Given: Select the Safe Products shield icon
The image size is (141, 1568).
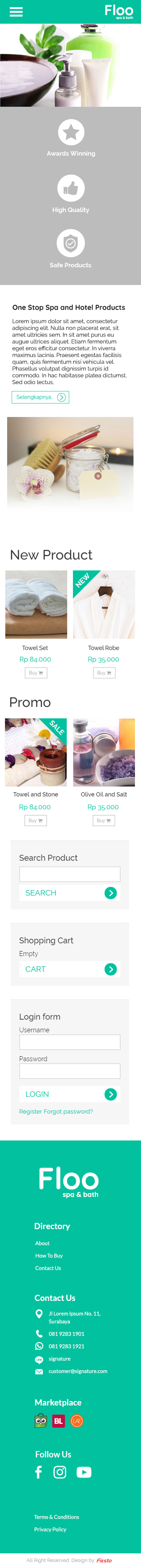Looking at the screenshot, I should 71,244.
